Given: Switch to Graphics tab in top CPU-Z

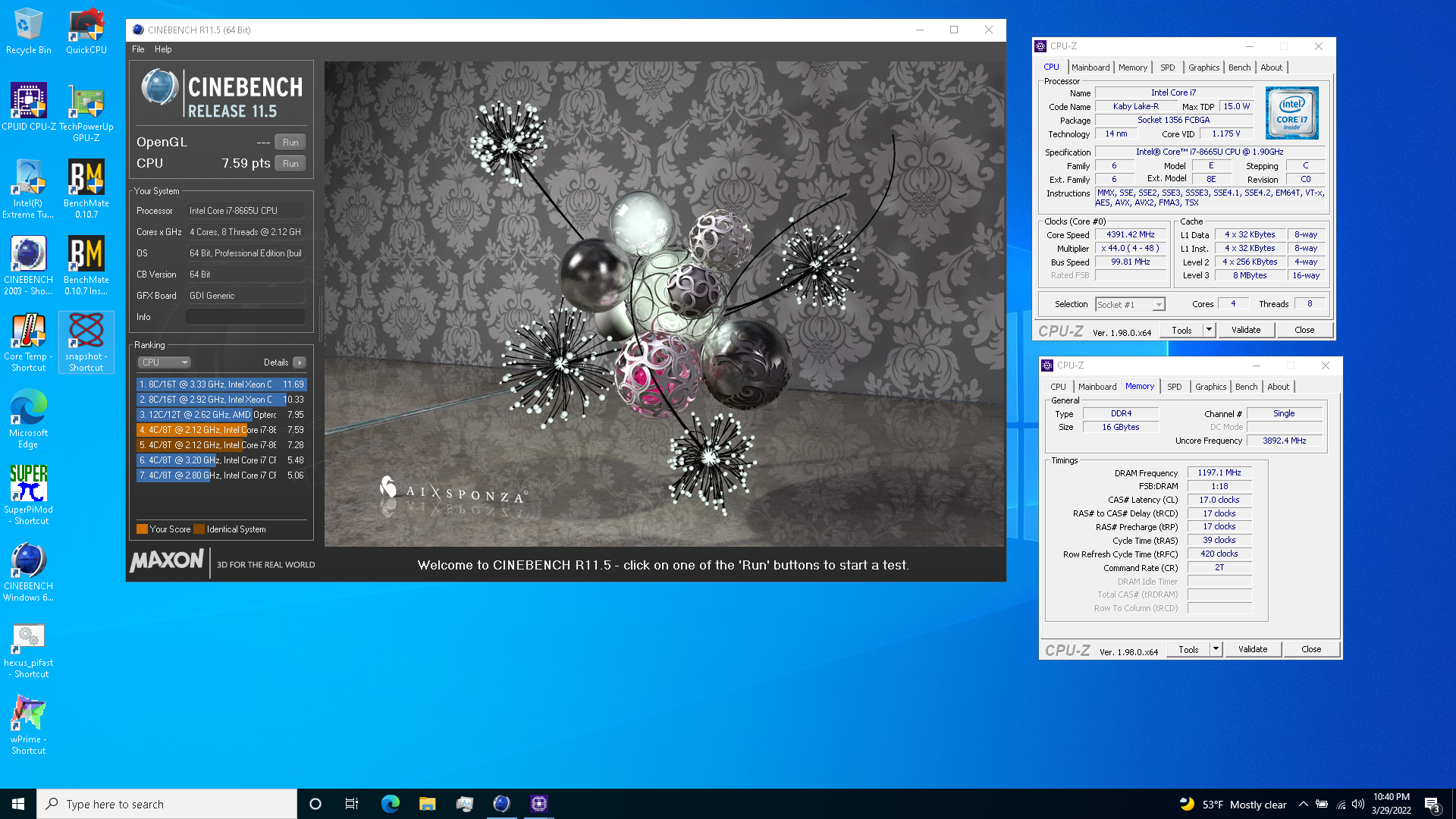Looking at the screenshot, I should point(1204,67).
